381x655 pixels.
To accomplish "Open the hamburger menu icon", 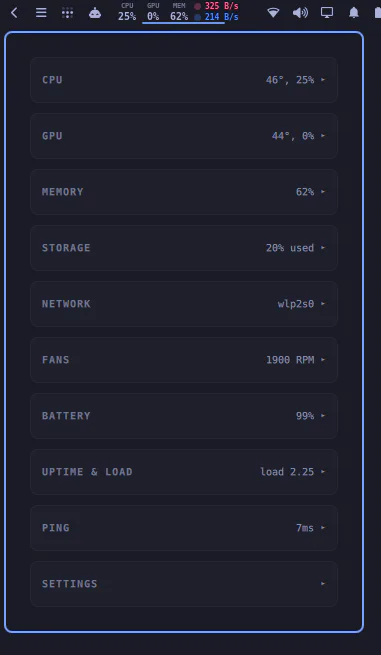I will 41,13.
